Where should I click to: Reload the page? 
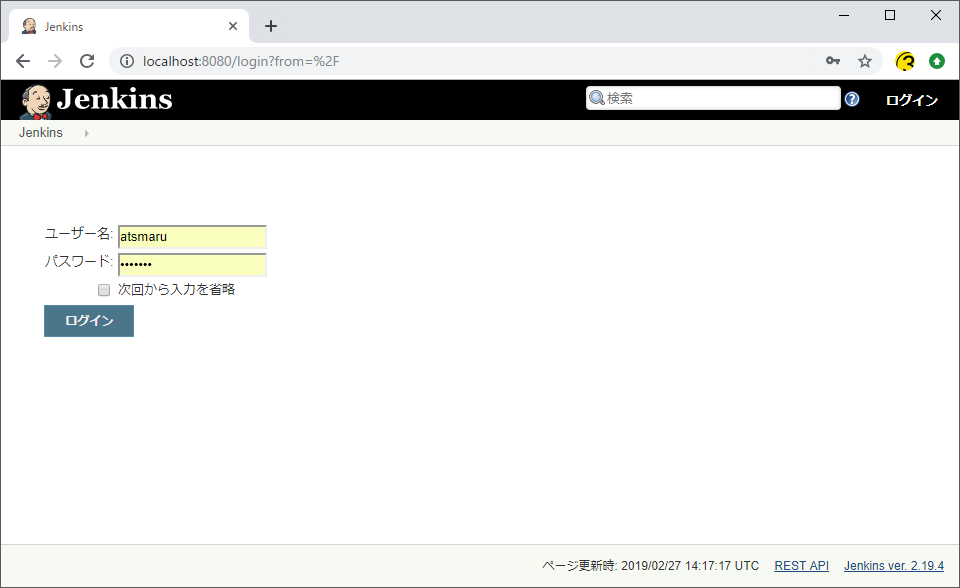click(87, 61)
